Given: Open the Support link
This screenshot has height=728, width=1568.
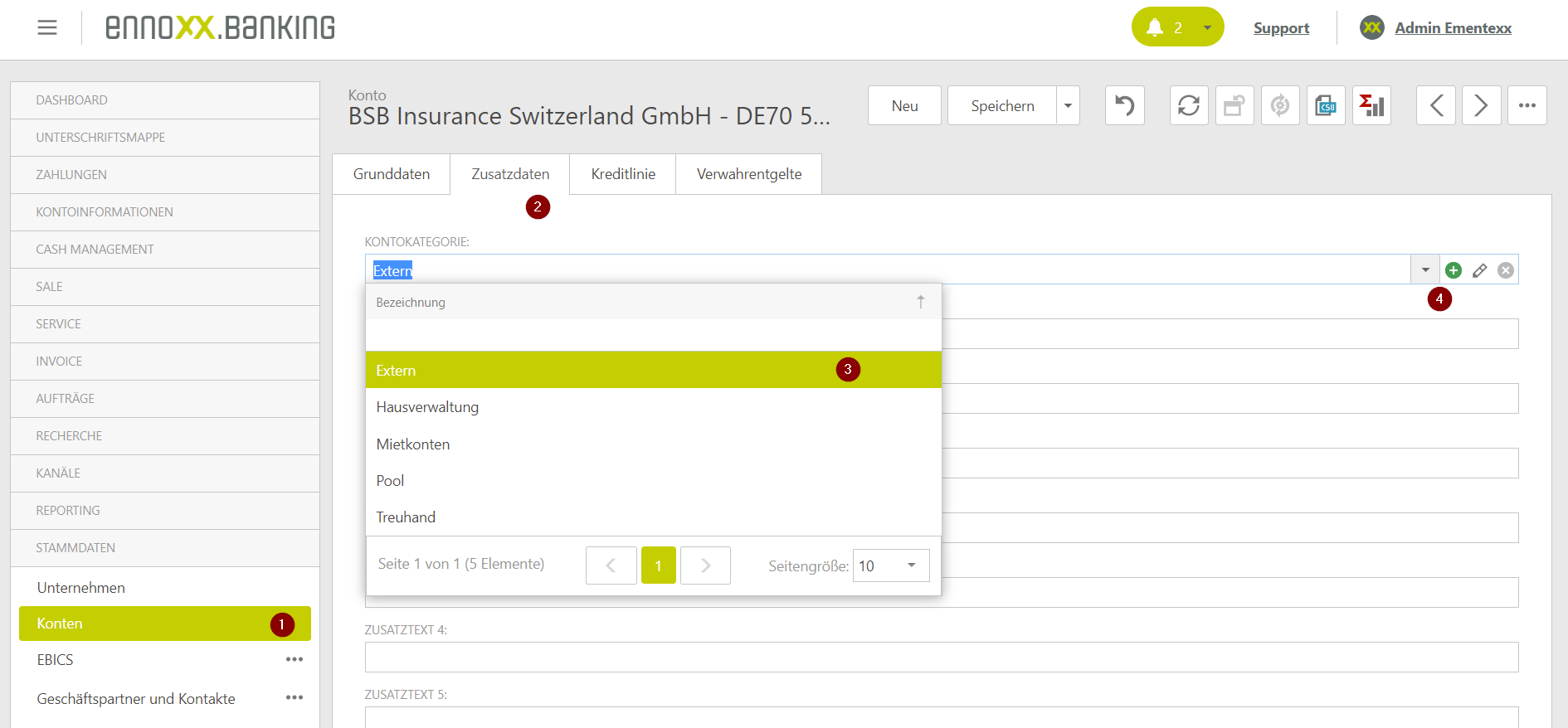Looking at the screenshot, I should click(1281, 28).
